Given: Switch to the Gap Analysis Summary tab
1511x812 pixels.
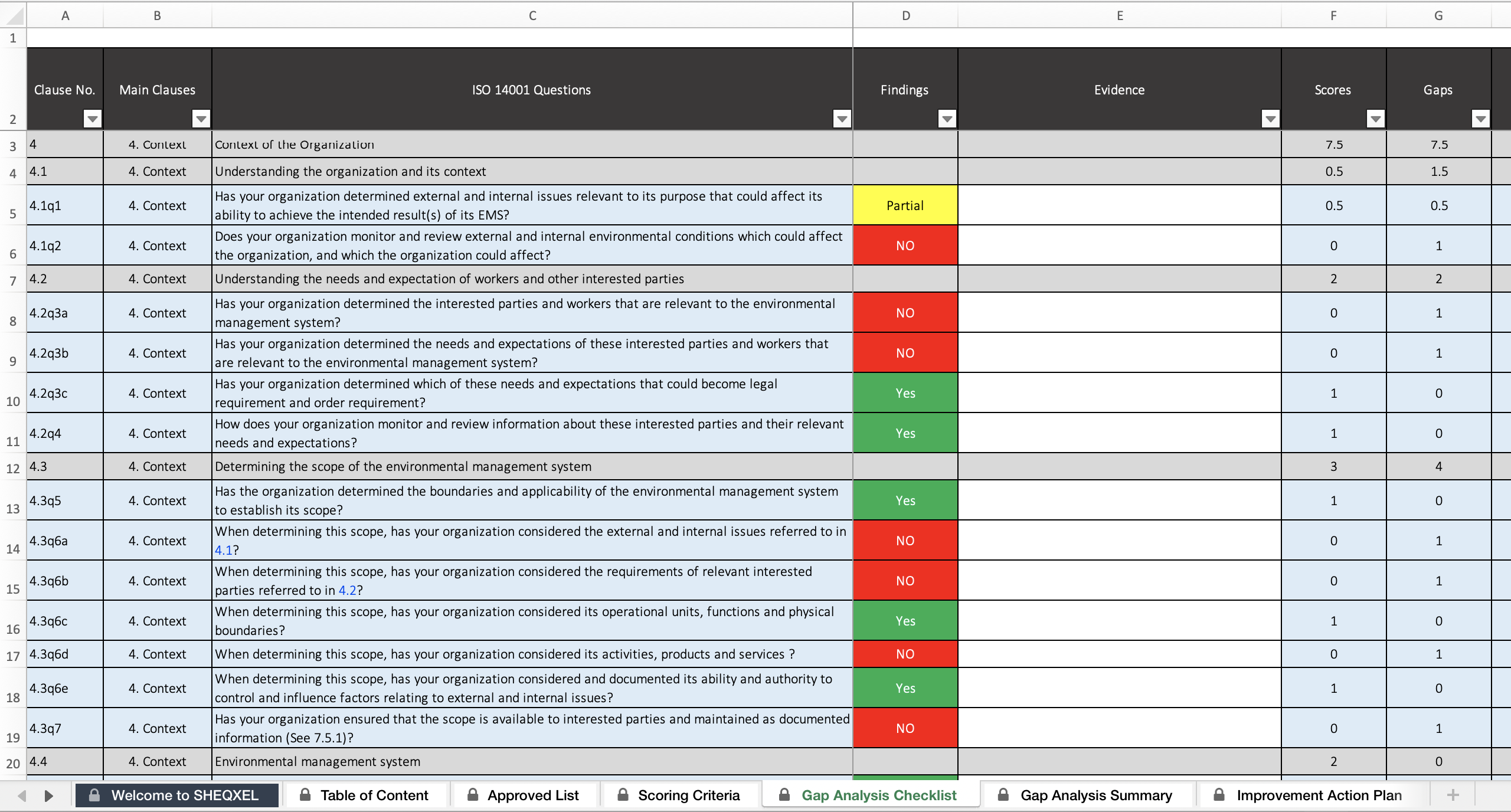Looking at the screenshot, I should [1095, 795].
